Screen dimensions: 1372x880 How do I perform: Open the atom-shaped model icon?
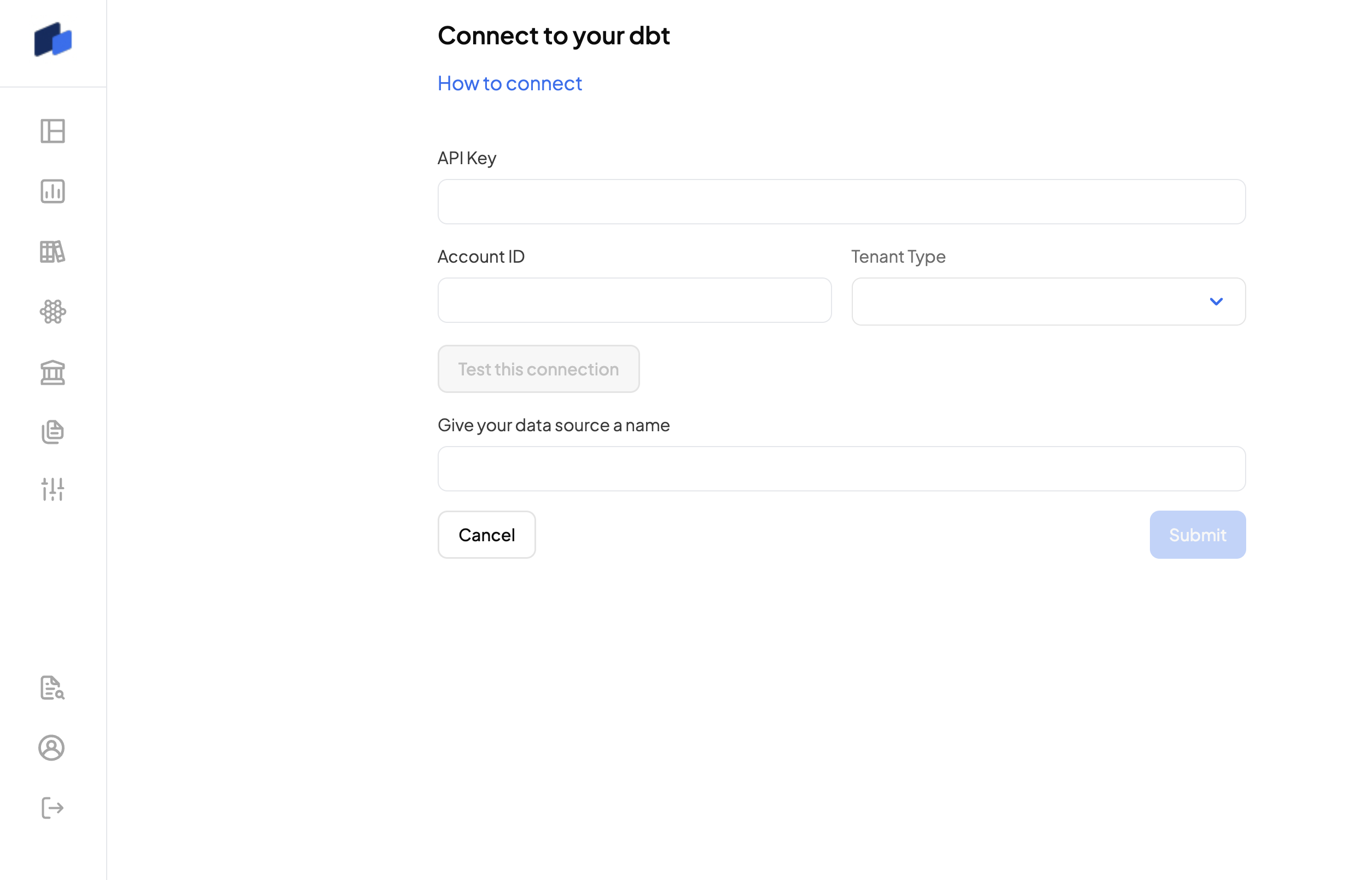pos(53,312)
